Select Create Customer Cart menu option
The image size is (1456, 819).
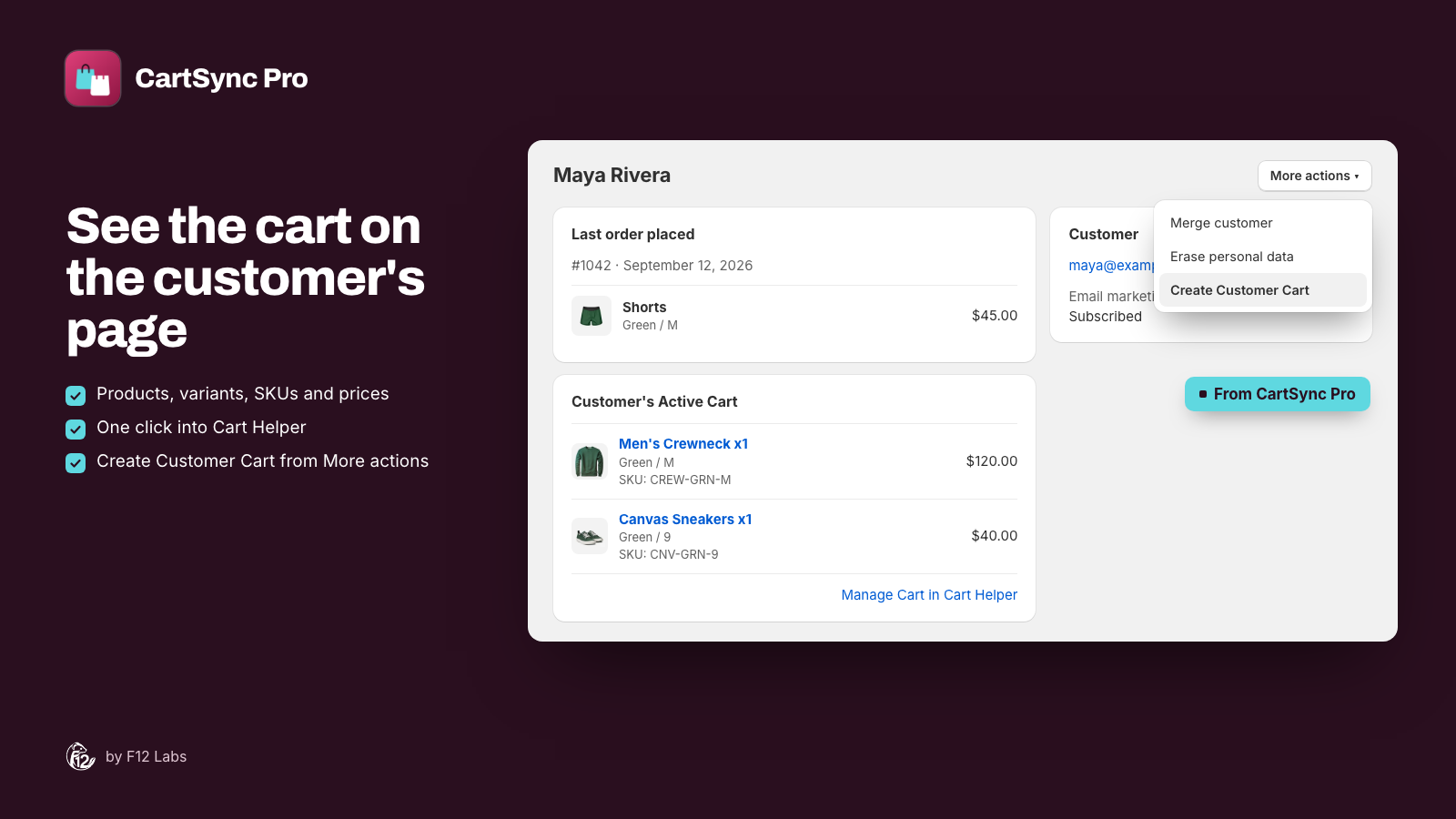click(x=1262, y=290)
